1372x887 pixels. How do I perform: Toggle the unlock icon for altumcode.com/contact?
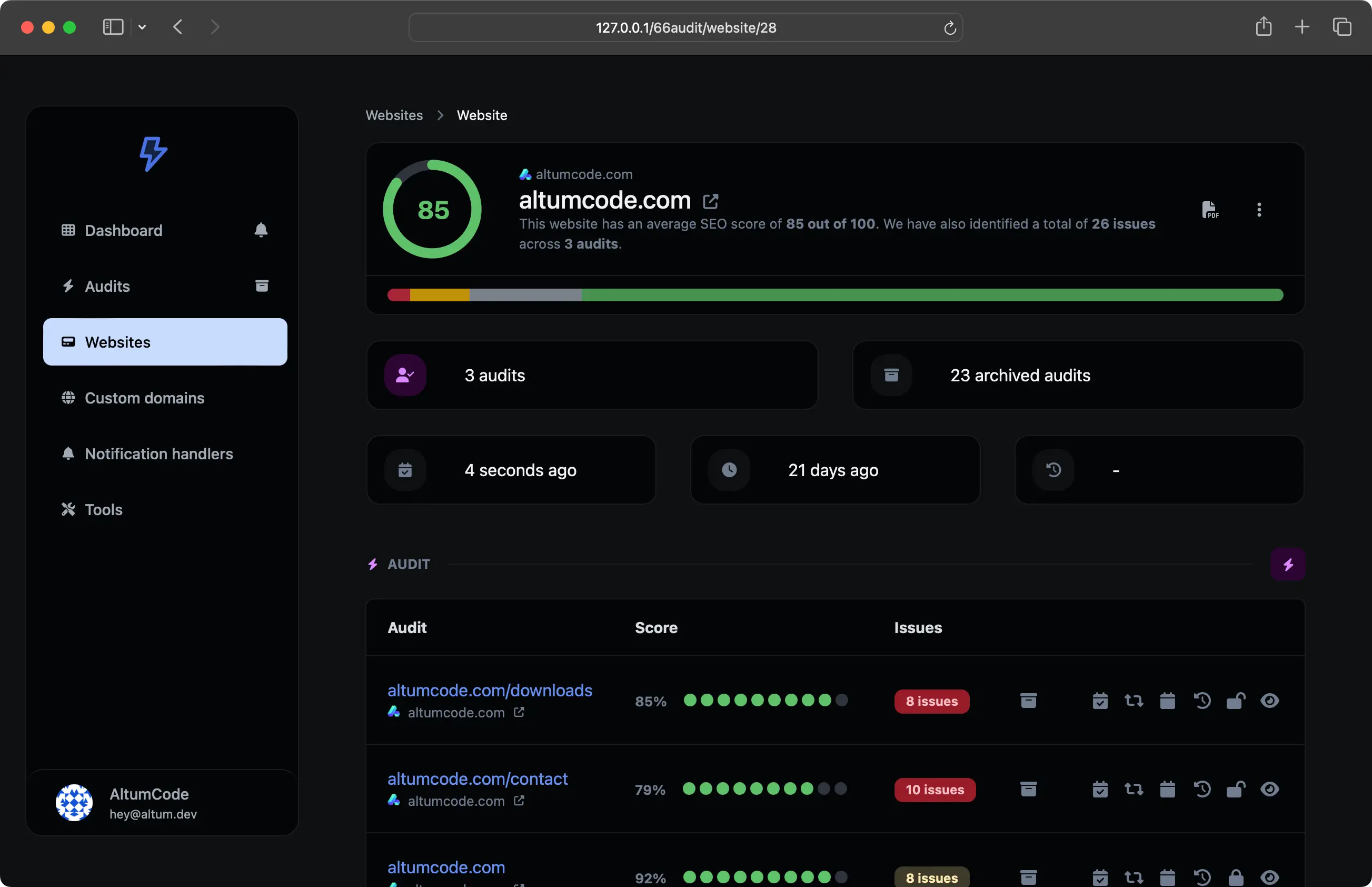pyautogui.click(x=1236, y=789)
